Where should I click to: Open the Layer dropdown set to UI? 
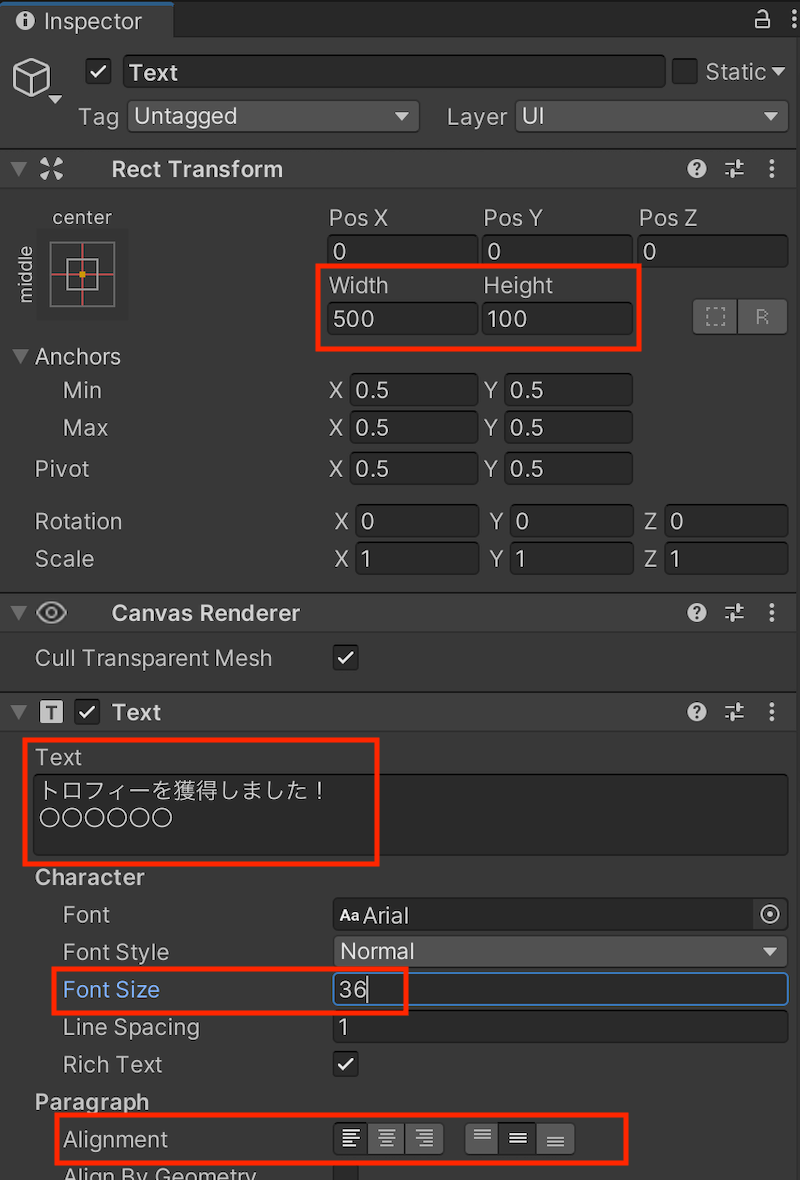(x=650, y=116)
